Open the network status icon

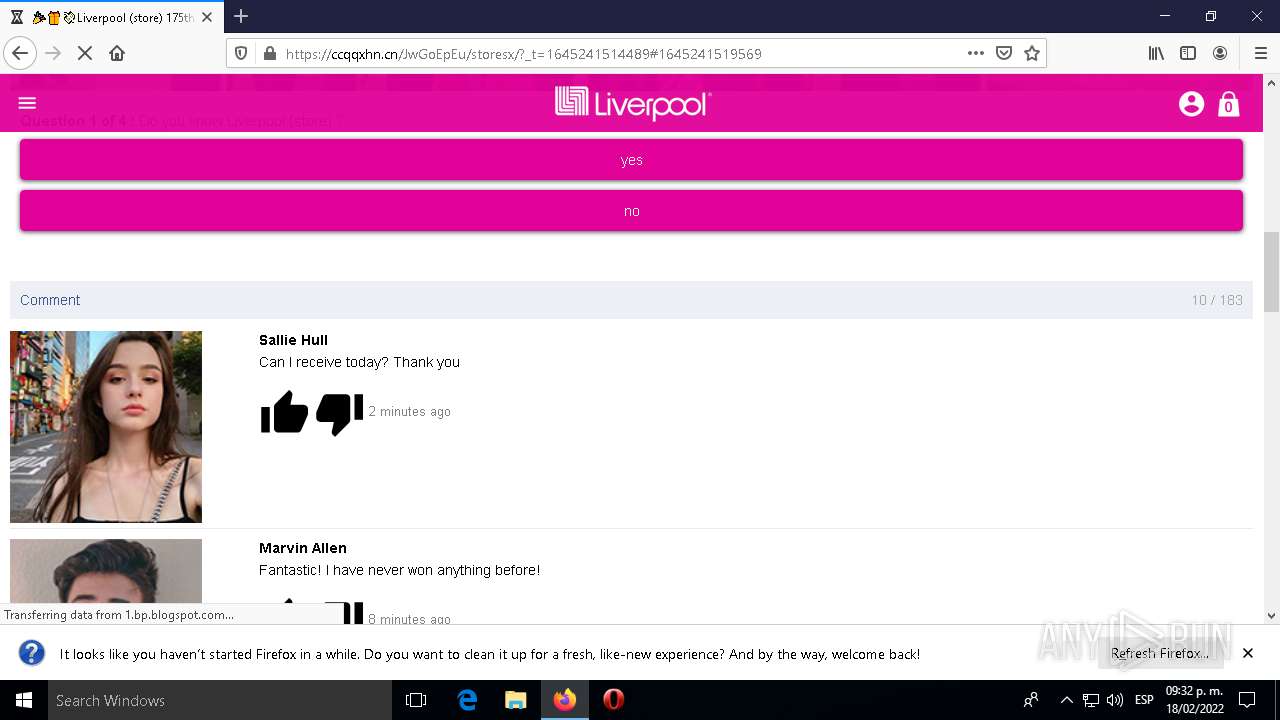[x=1091, y=700]
